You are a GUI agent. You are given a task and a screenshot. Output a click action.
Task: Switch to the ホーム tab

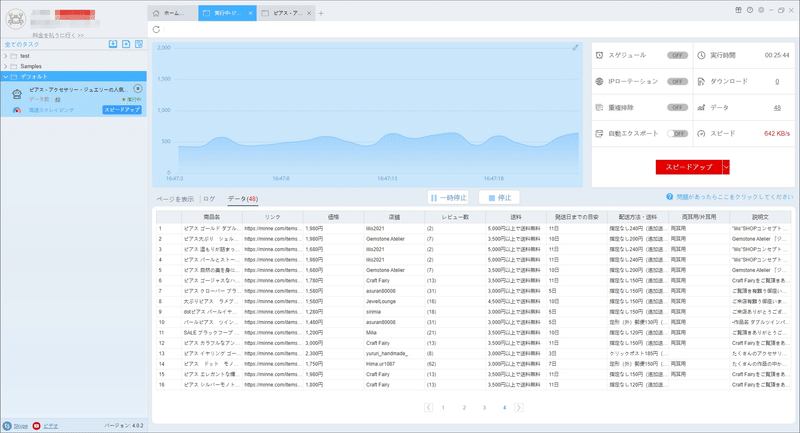coord(172,13)
